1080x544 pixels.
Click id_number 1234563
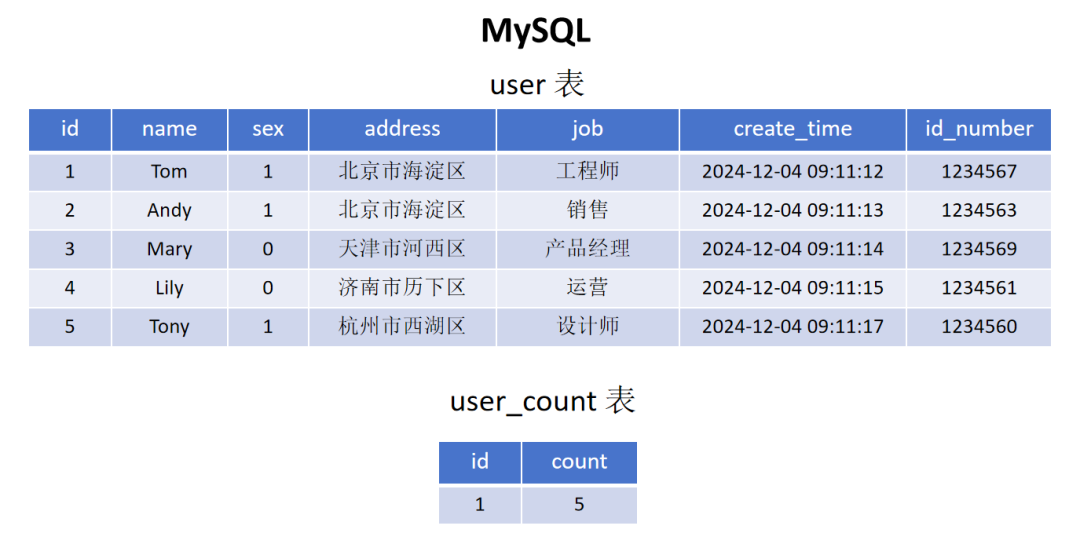(979, 210)
